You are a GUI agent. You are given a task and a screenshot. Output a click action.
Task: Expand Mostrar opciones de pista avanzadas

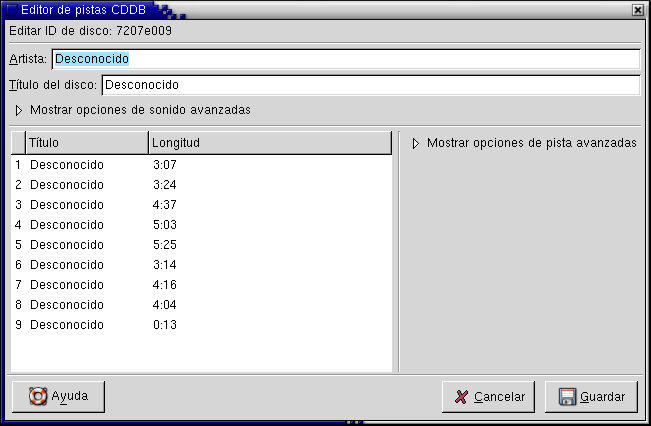(x=416, y=144)
